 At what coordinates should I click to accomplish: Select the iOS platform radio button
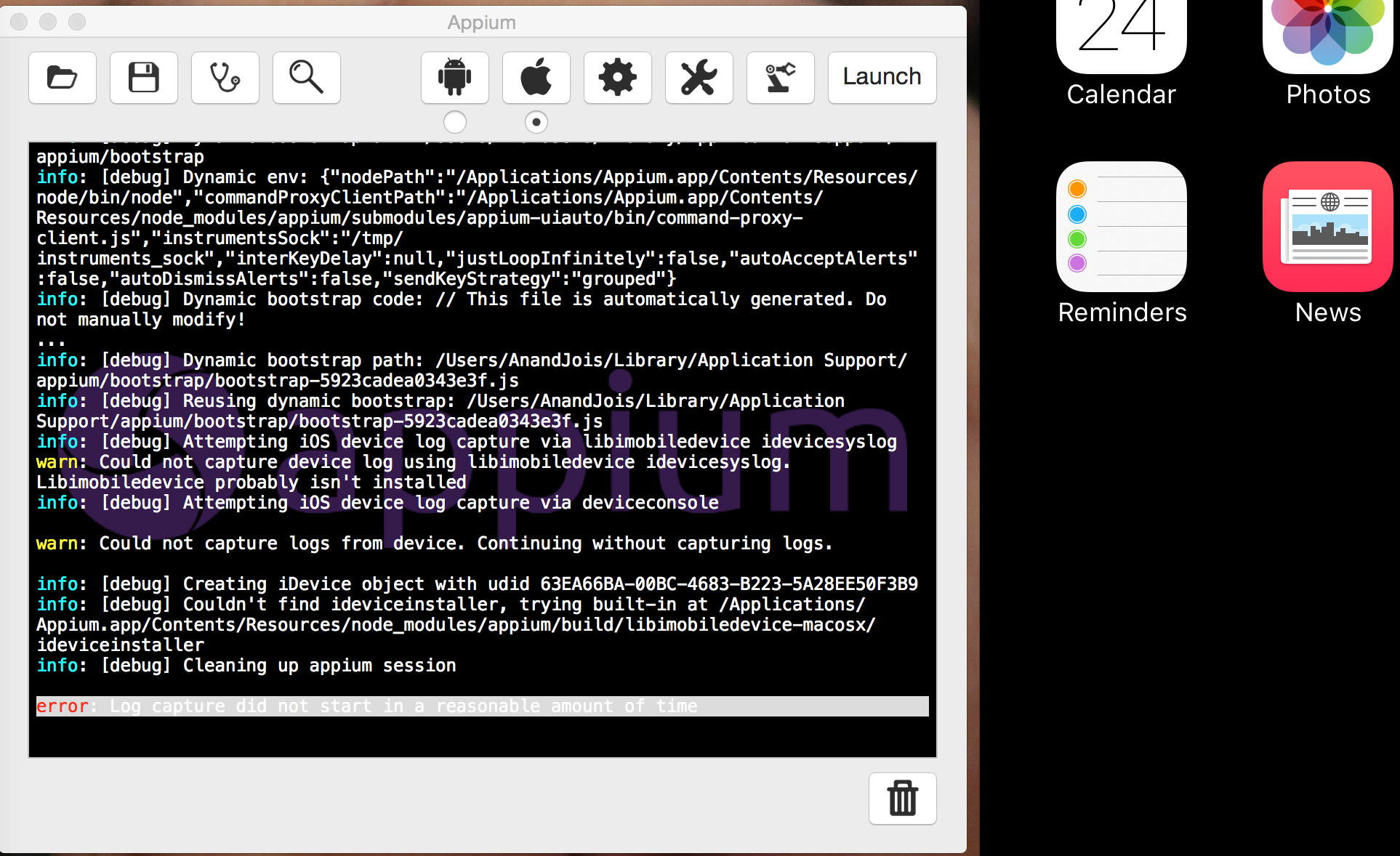click(536, 122)
